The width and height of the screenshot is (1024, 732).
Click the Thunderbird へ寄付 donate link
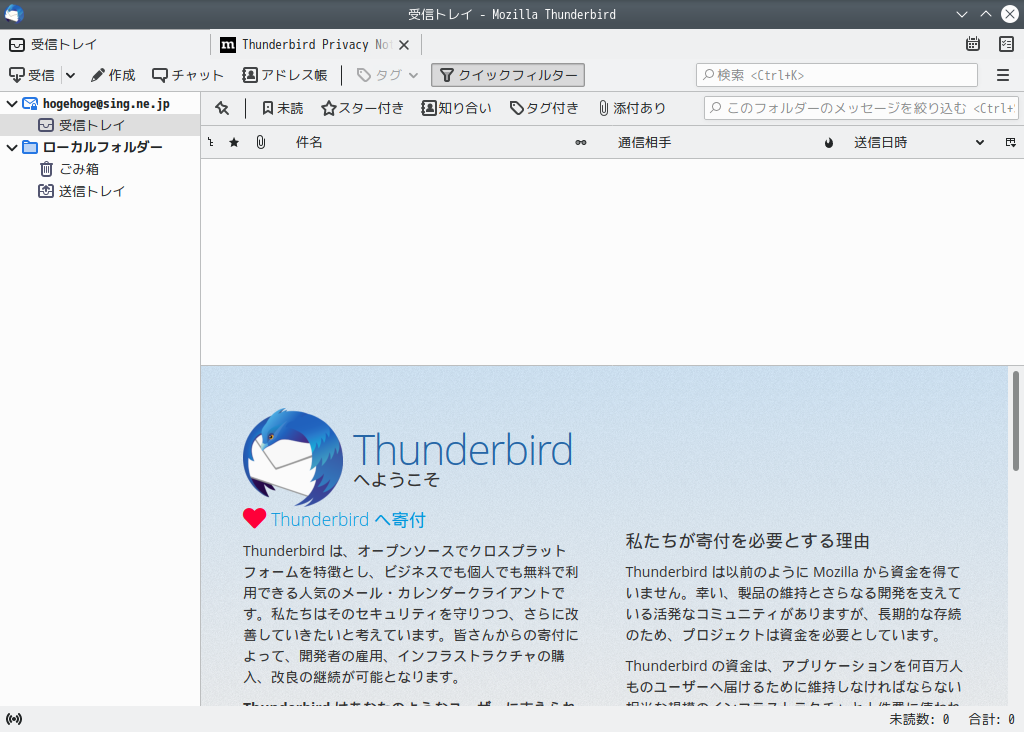[x=348, y=520]
